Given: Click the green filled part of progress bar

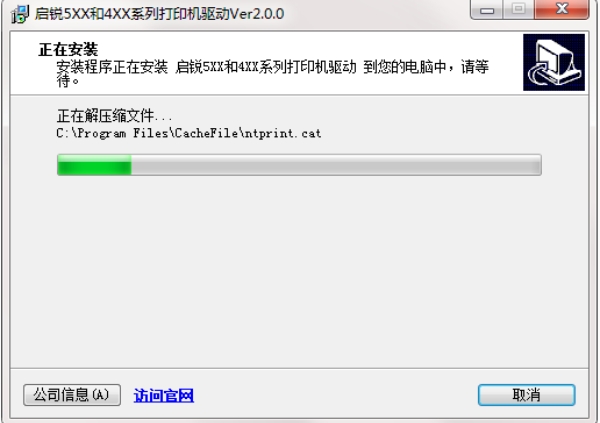Looking at the screenshot, I should [94, 165].
